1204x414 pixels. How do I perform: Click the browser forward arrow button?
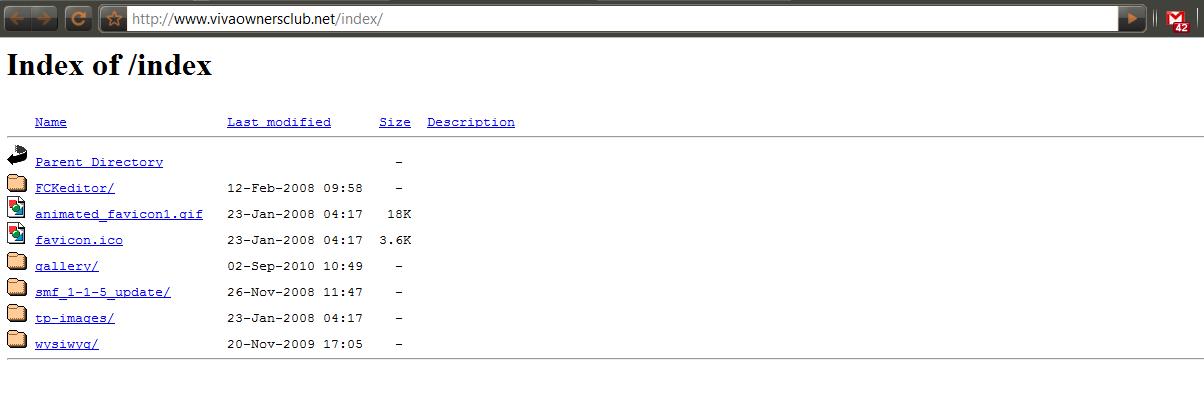(46, 18)
